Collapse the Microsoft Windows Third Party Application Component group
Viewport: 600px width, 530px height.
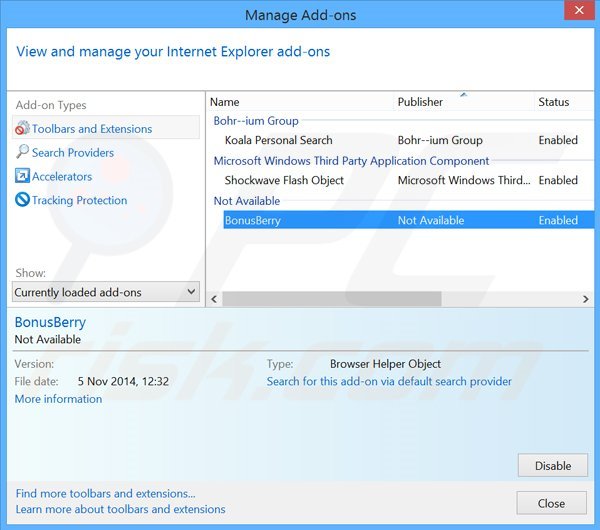point(351,161)
